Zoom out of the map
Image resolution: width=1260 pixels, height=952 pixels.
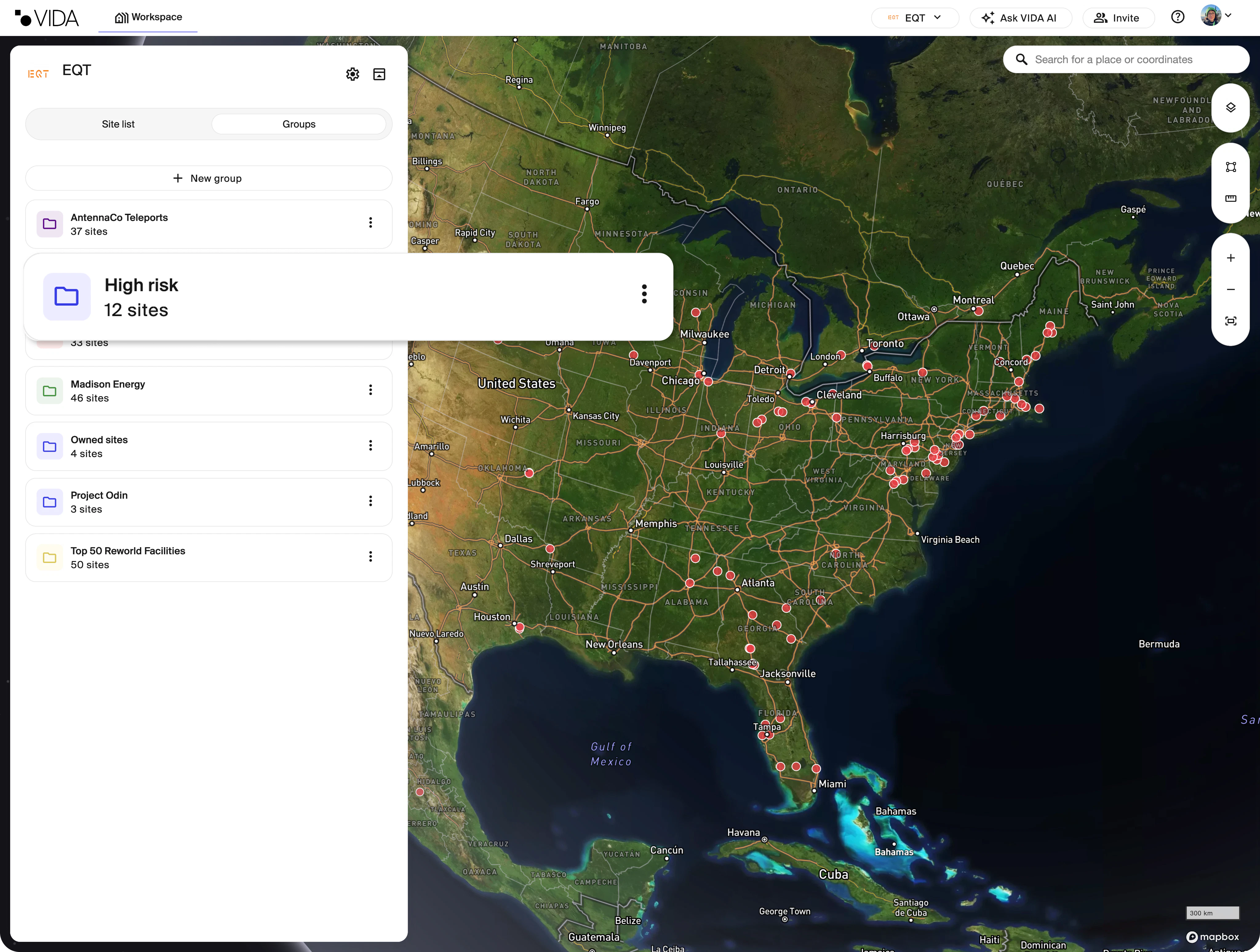pyautogui.click(x=1230, y=289)
